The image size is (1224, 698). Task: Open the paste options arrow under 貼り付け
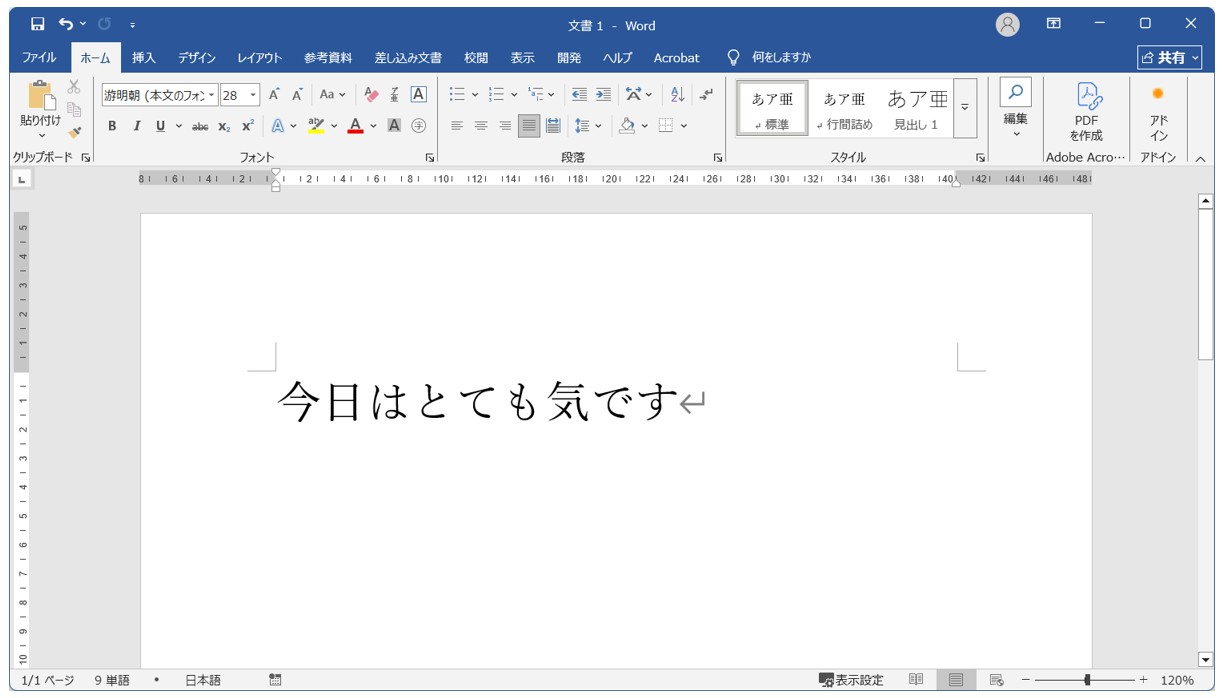pyautogui.click(x=41, y=135)
